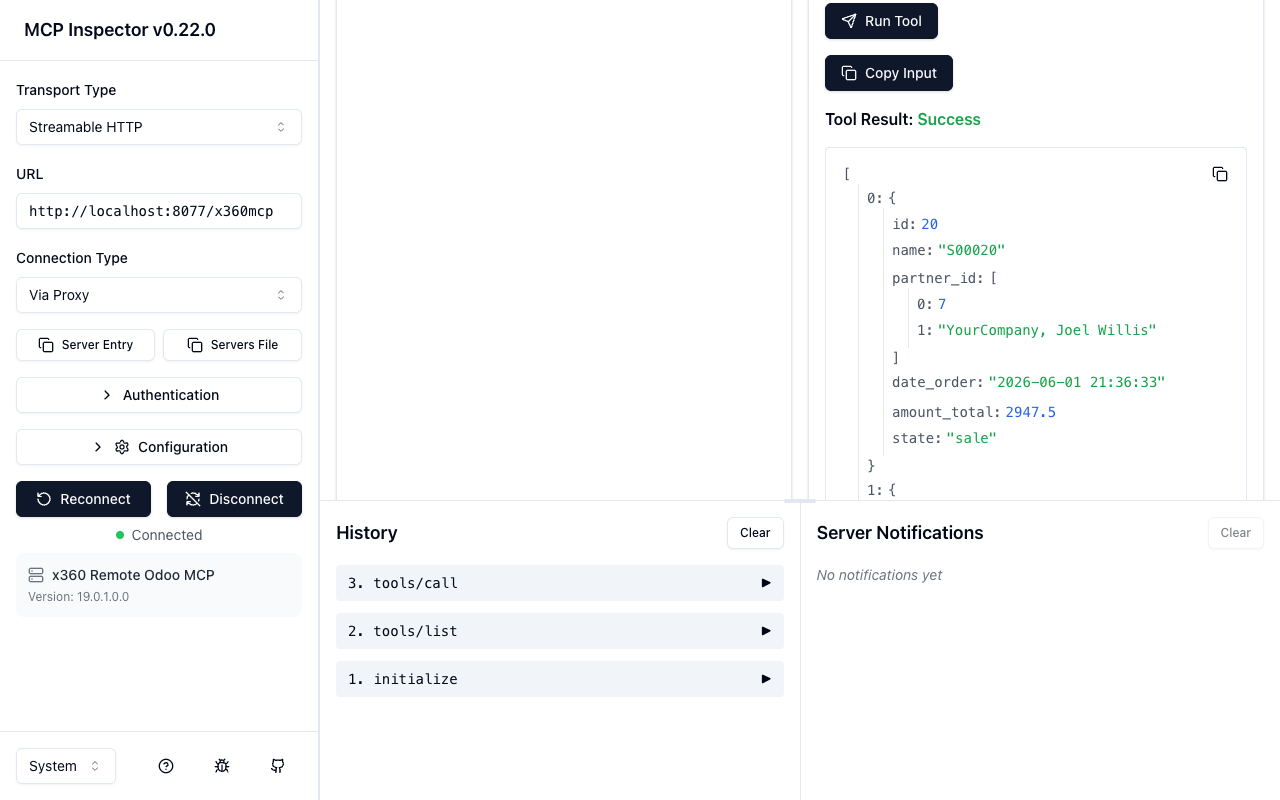The width and height of the screenshot is (1280, 800).
Task: Click the Reconnect button
Action: tap(83, 499)
